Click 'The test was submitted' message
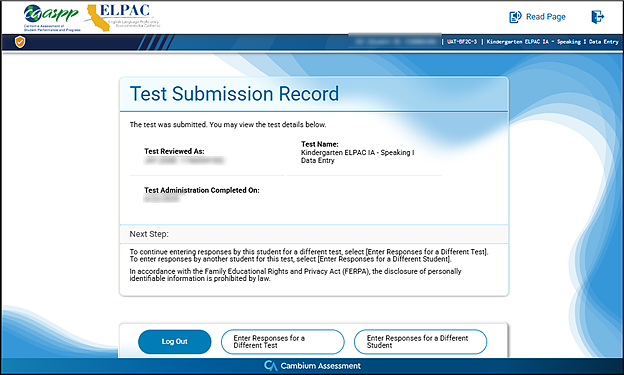 coord(228,125)
